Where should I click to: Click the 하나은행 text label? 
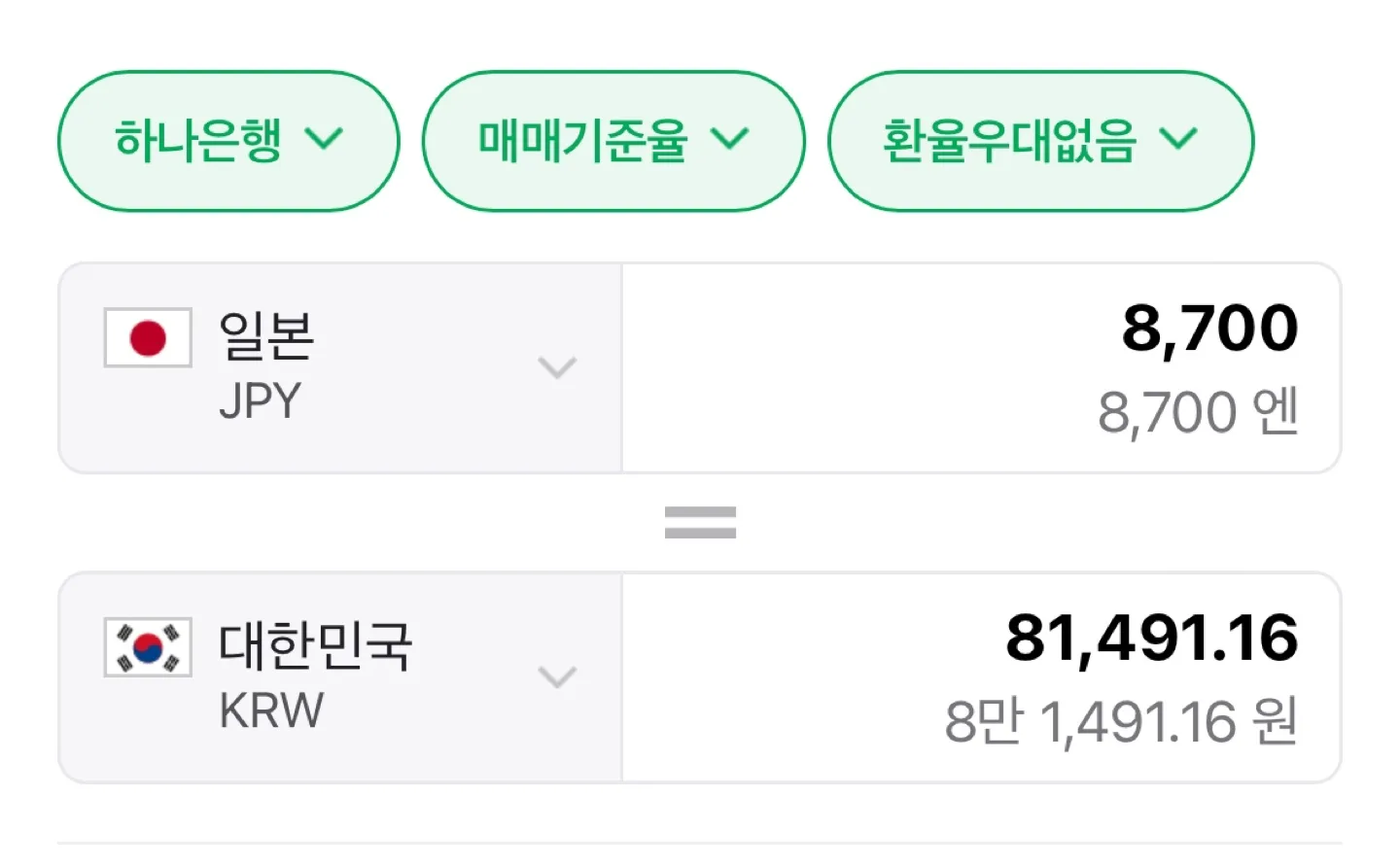(x=198, y=141)
